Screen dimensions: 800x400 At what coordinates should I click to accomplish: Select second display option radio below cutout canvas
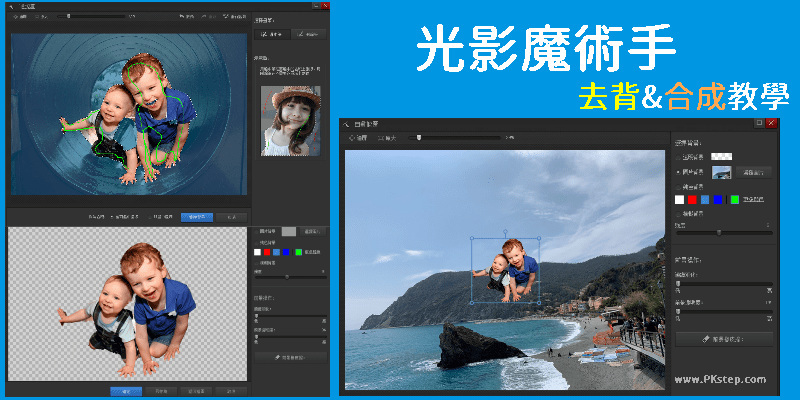150,217
